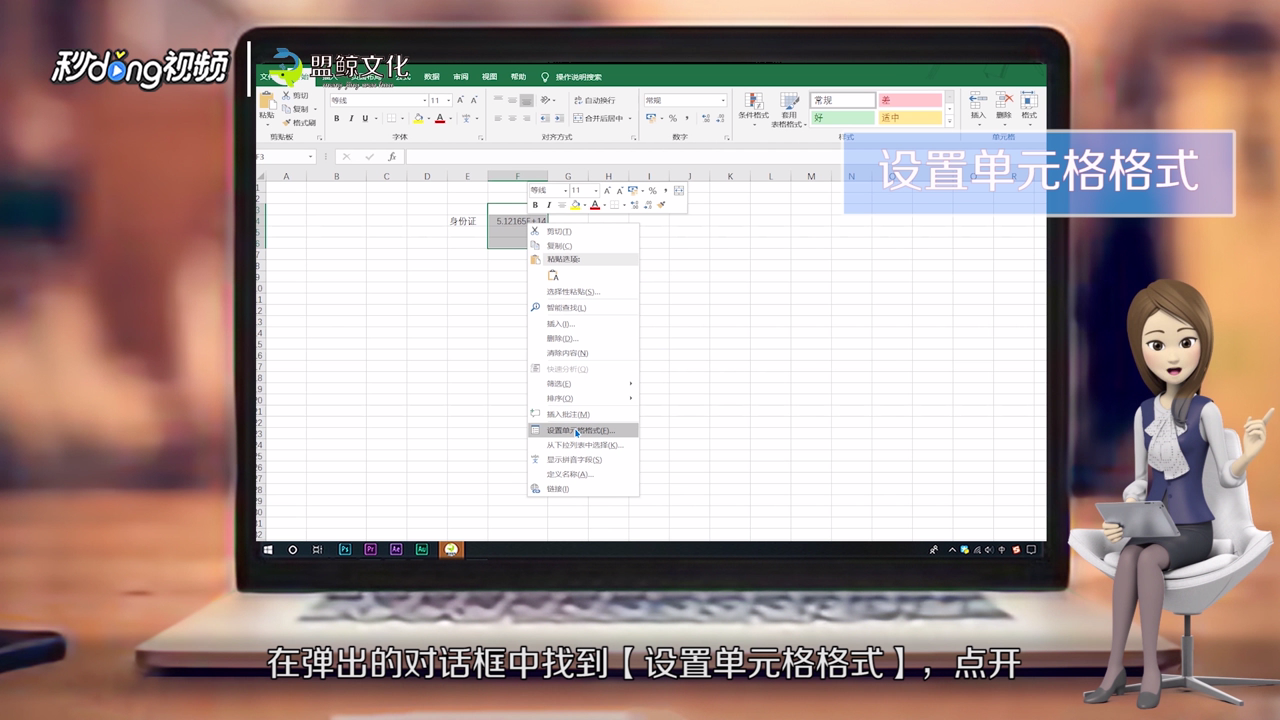Select the Bad (差) cell style

910,100
